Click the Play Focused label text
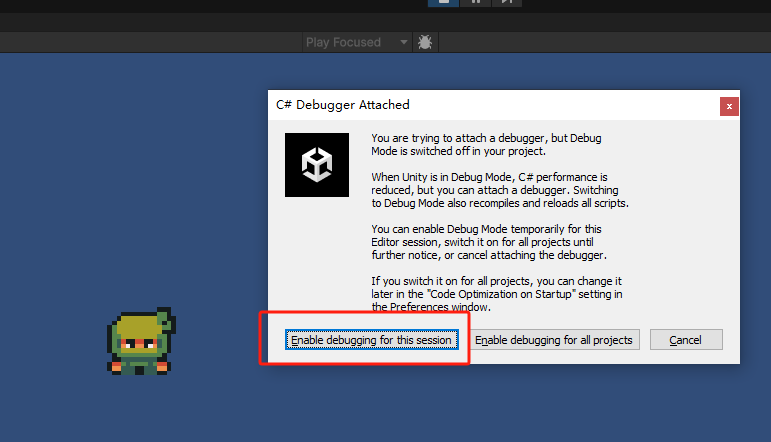 pyautogui.click(x=343, y=42)
